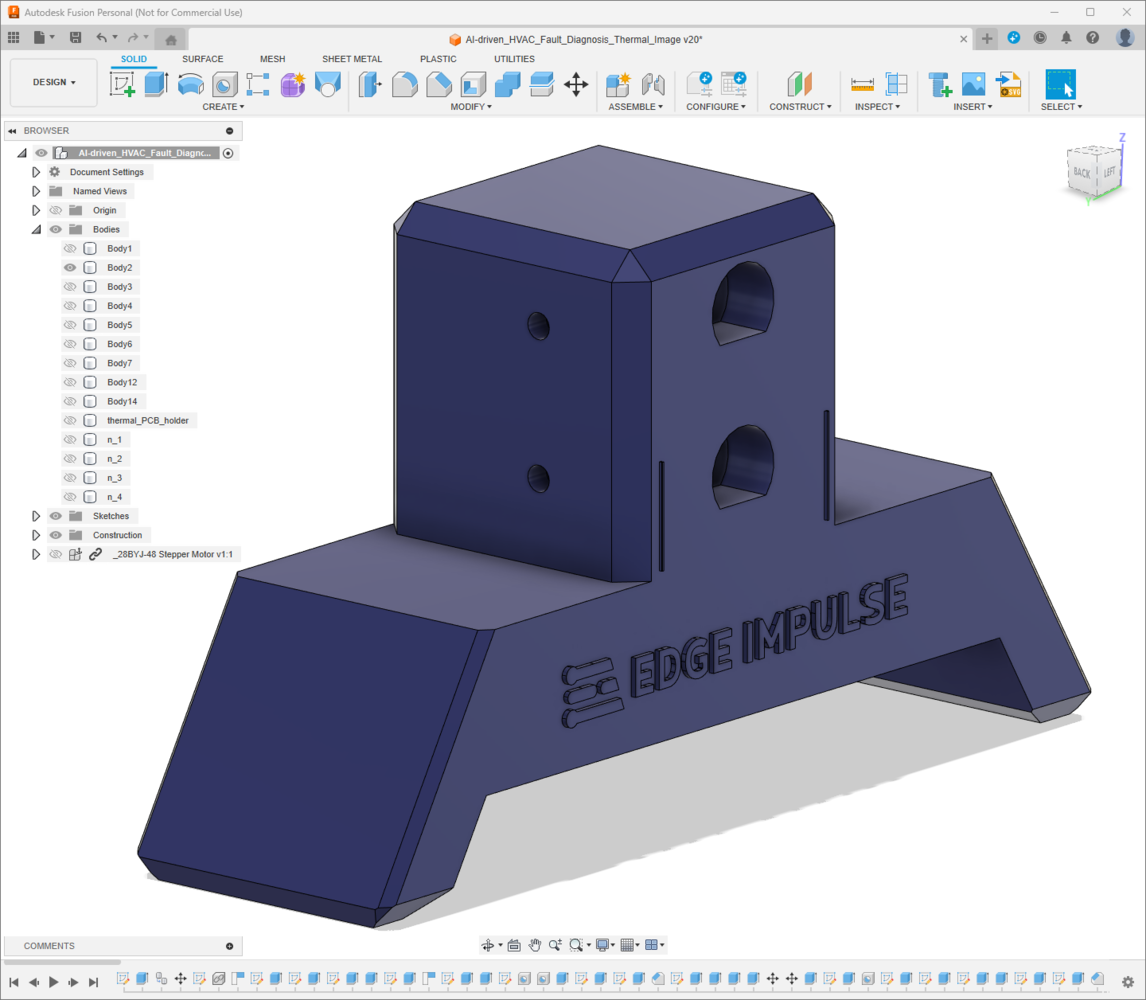Open timeline settings gear
This screenshot has width=1146, height=1000.
coord(1128,982)
